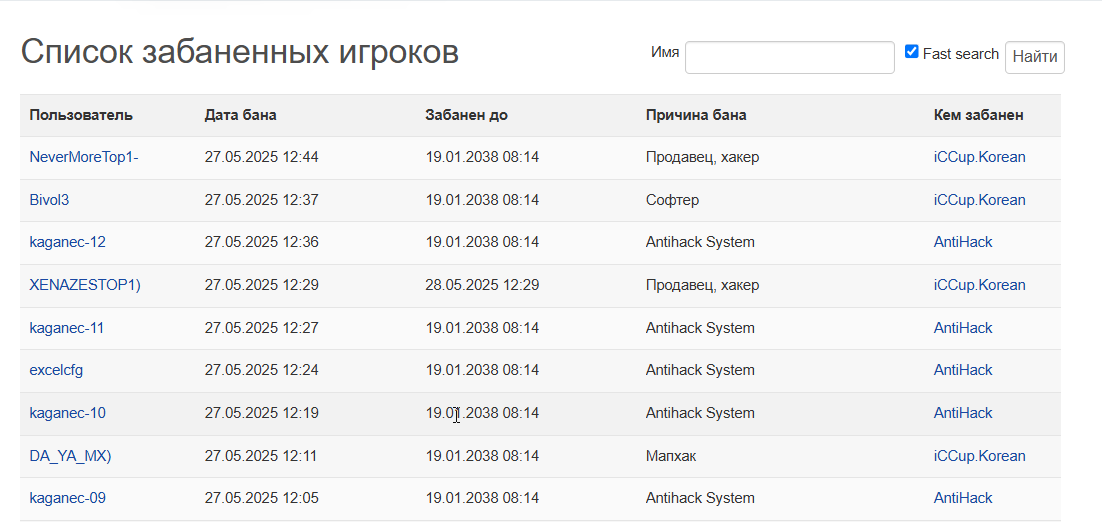This screenshot has width=1102, height=522.
Task: Open AntiHack link in excelcfg row
Action: pos(963,370)
